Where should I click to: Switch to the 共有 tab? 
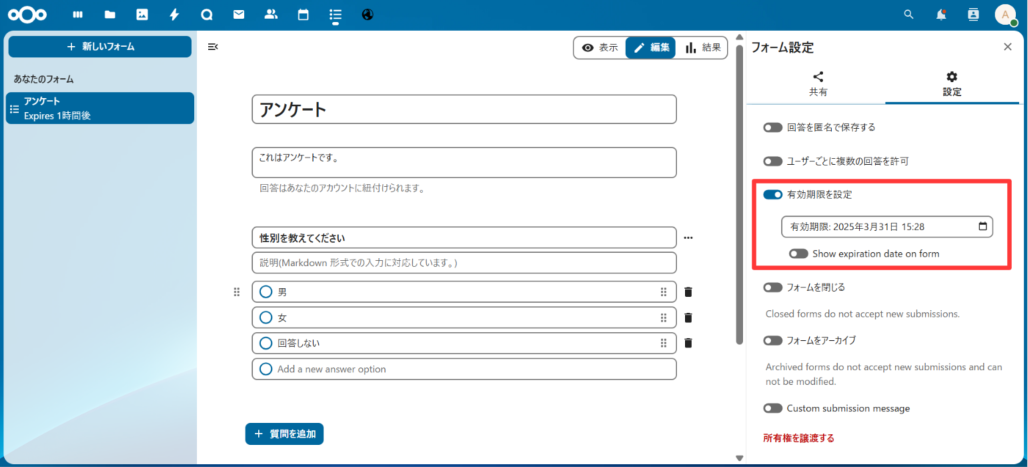coord(817,83)
